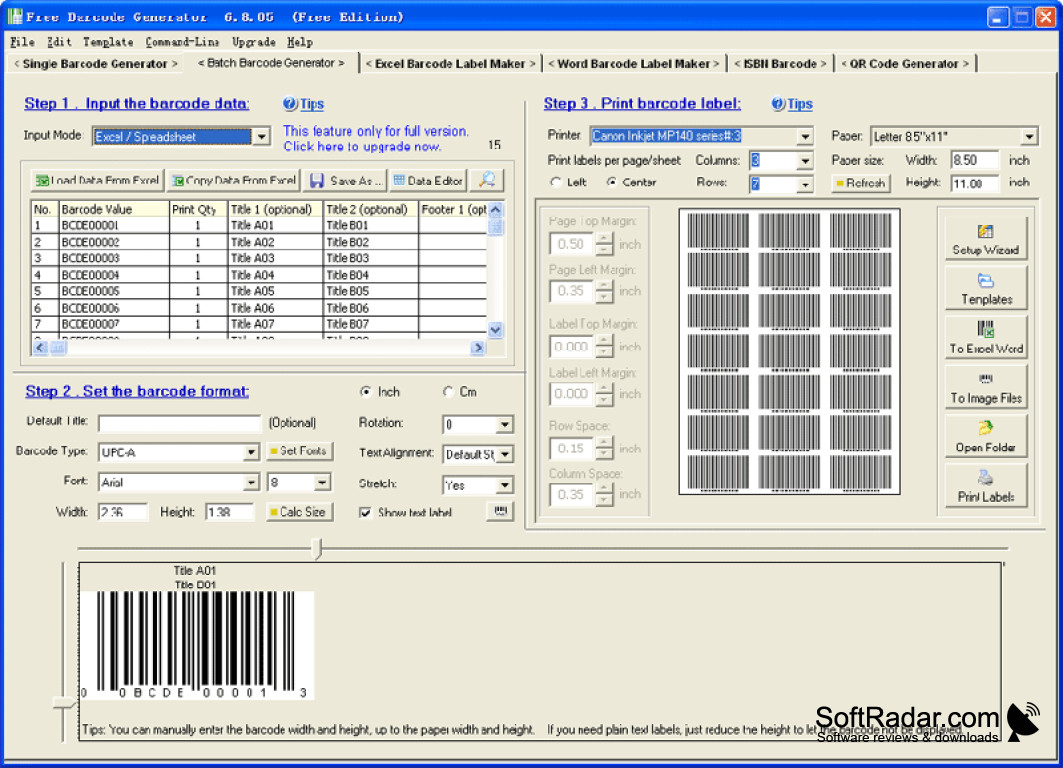Open the Setup Wizard
1063x768 pixels.
(985, 239)
